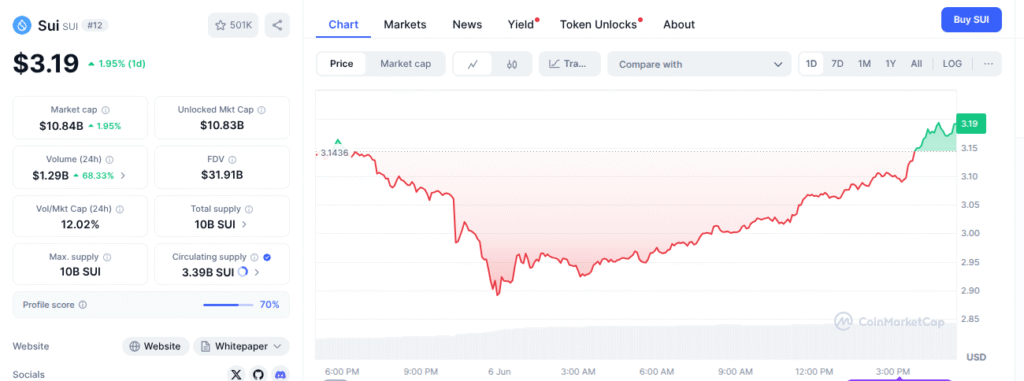Open the chart more options ellipsis
Image resolution: width=1024 pixels, height=381 pixels.
988,64
